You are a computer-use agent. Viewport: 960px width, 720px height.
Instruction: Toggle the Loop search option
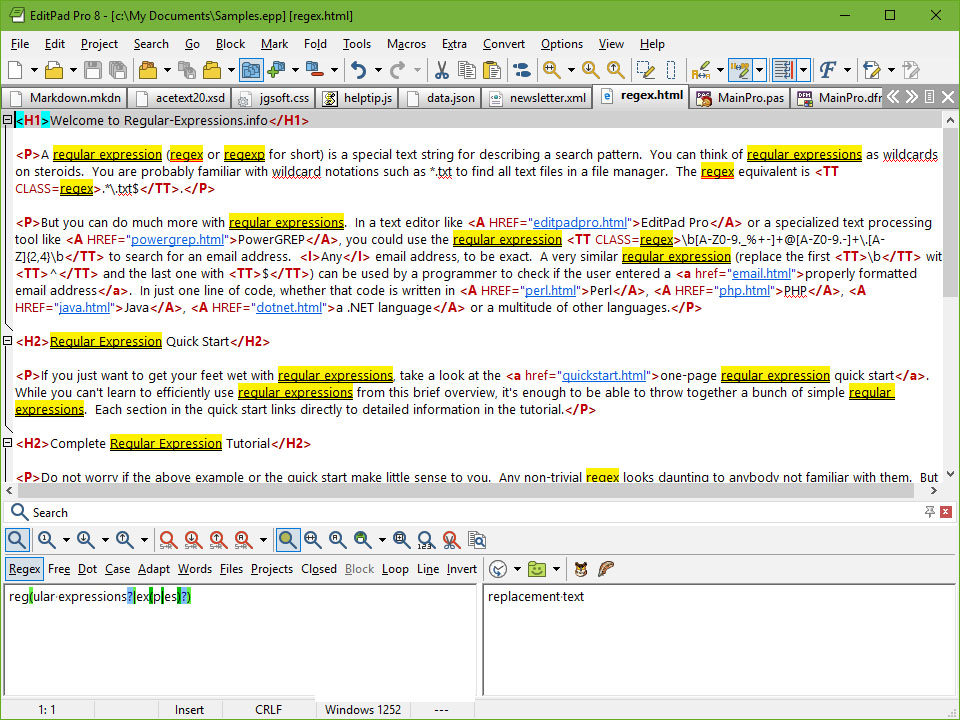click(395, 569)
